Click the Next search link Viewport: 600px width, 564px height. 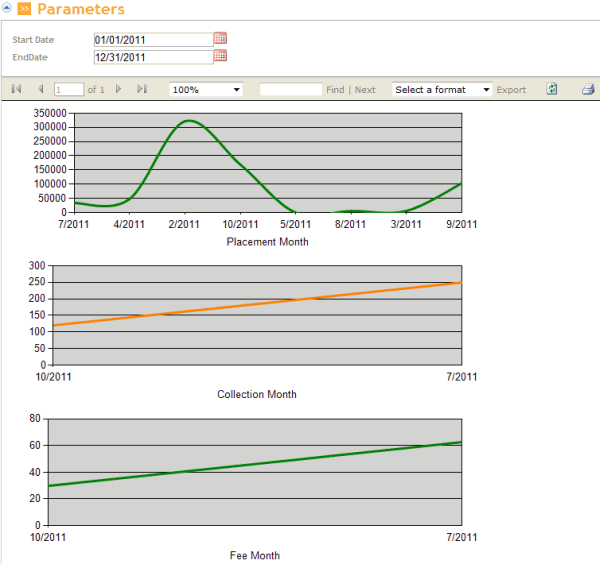[365, 90]
